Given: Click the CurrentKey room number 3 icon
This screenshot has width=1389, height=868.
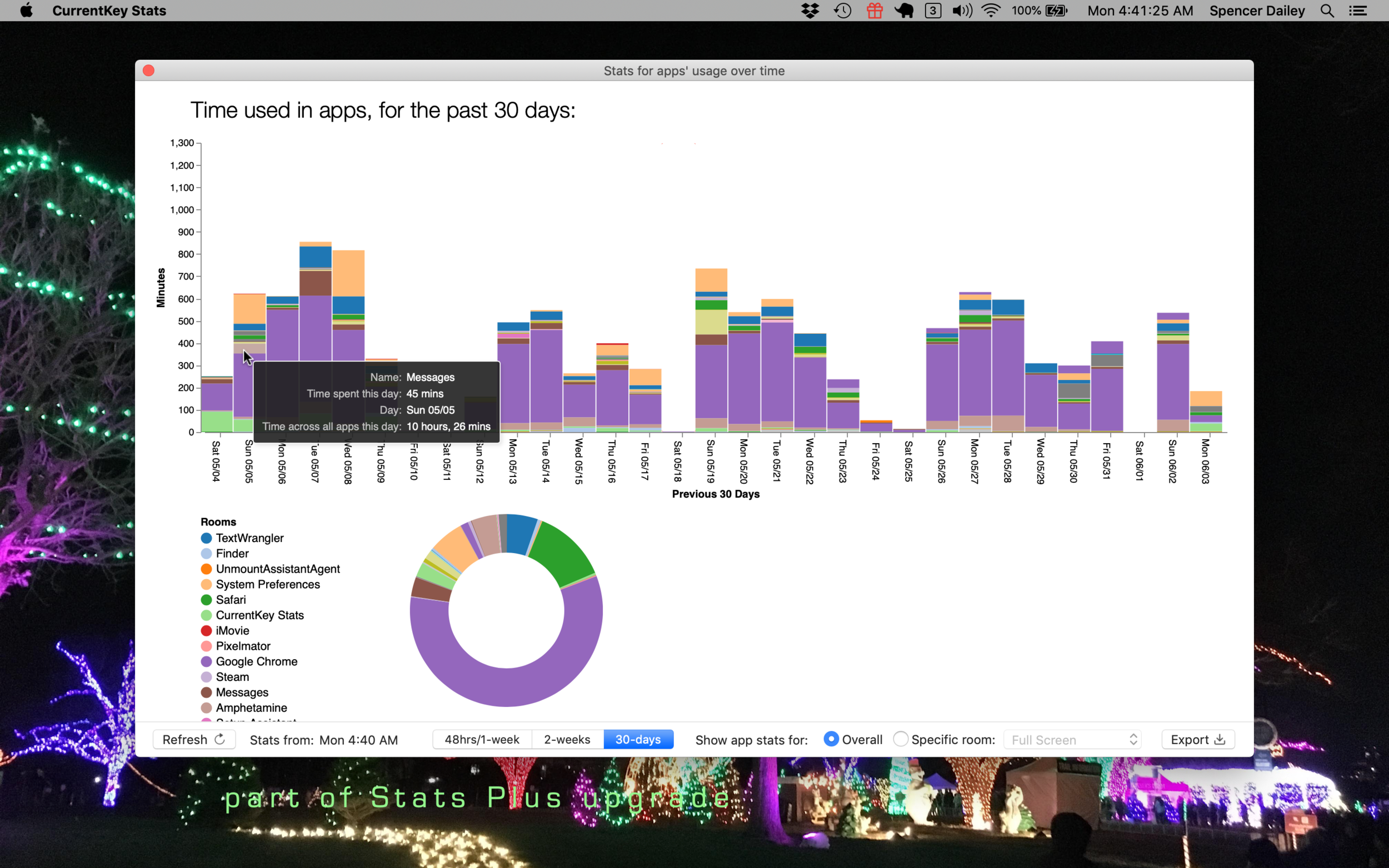Looking at the screenshot, I should point(933,11).
